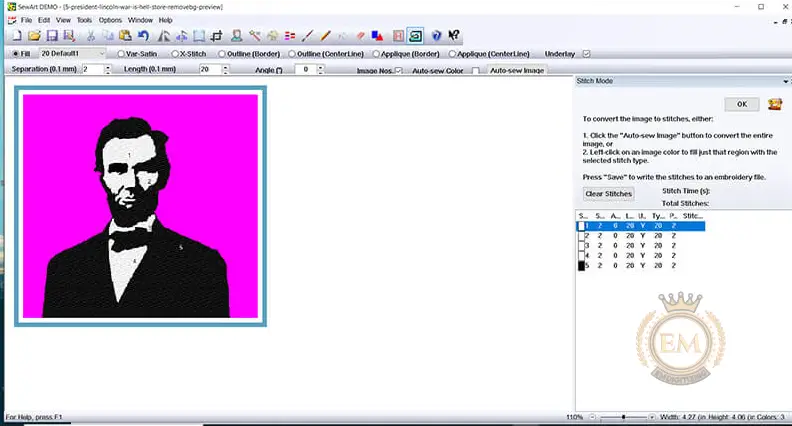Click the color reduction icon
The image size is (792, 426).
click(x=290, y=36)
